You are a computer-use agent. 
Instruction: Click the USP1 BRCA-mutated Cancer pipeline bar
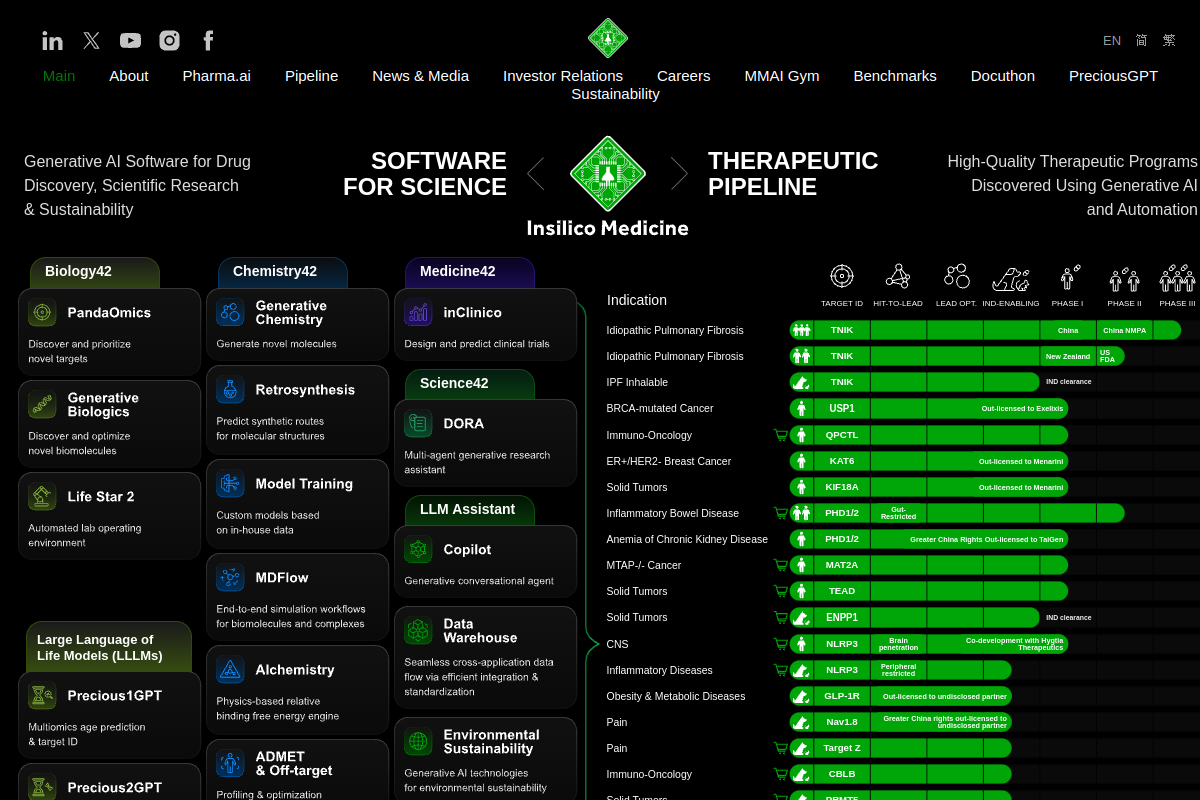[x=929, y=408]
